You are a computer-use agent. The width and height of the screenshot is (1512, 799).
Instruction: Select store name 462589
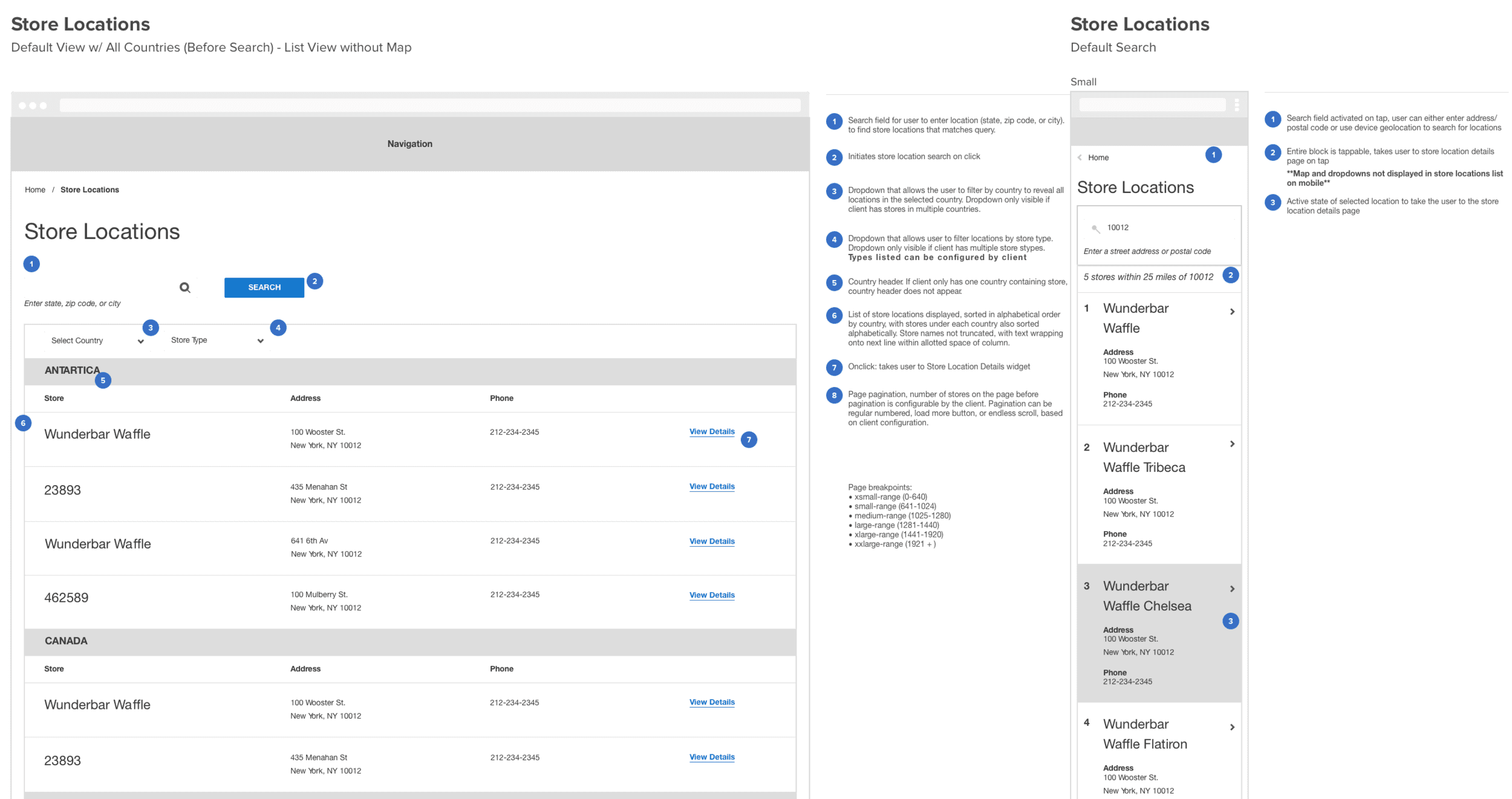point(67,598)
